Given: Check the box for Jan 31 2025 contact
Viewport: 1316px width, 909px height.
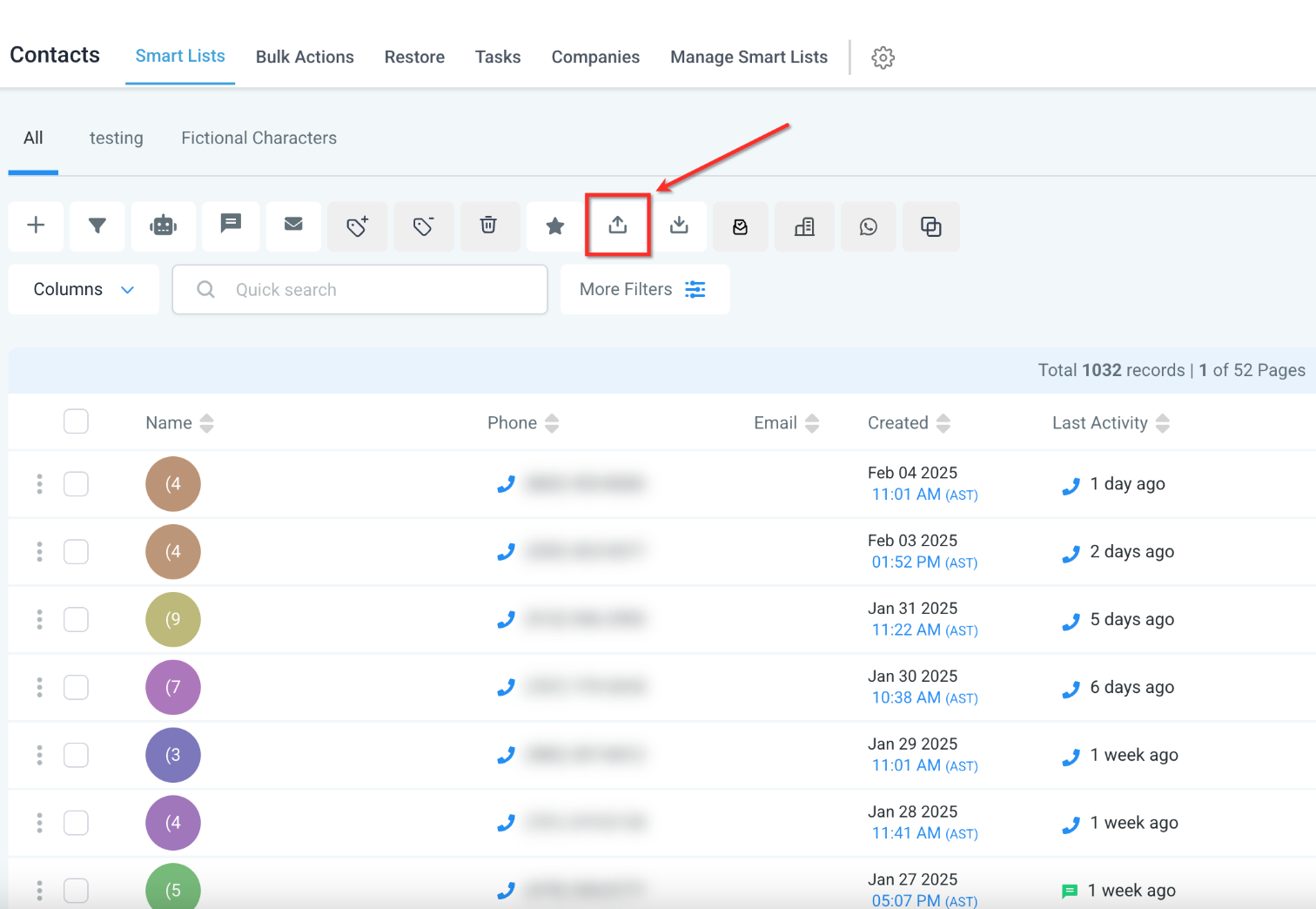Looking at the screenshot, I should (x=76, y=620).
